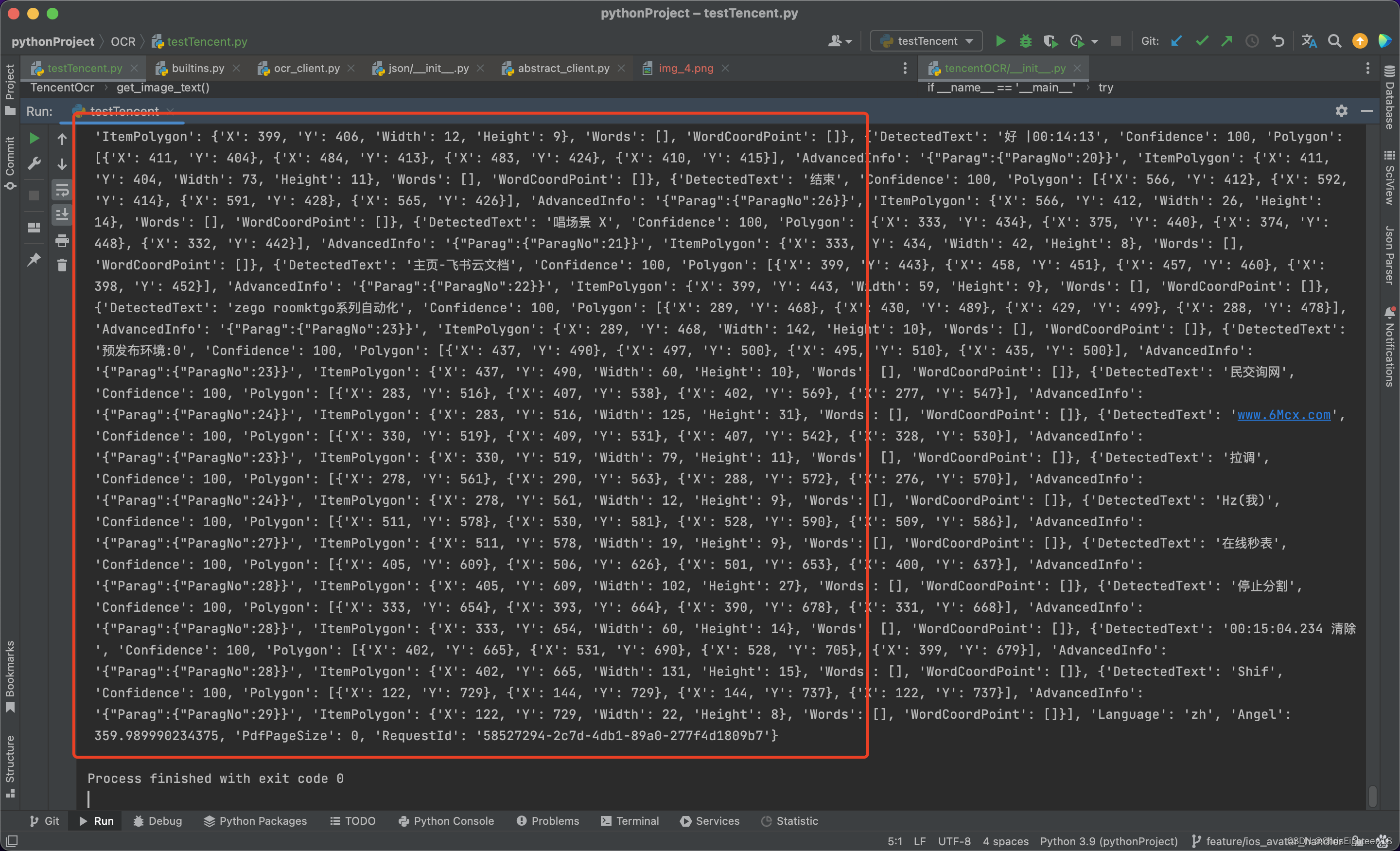
Task: Switch to ocr_client.py editor tab
Action: 306,68
